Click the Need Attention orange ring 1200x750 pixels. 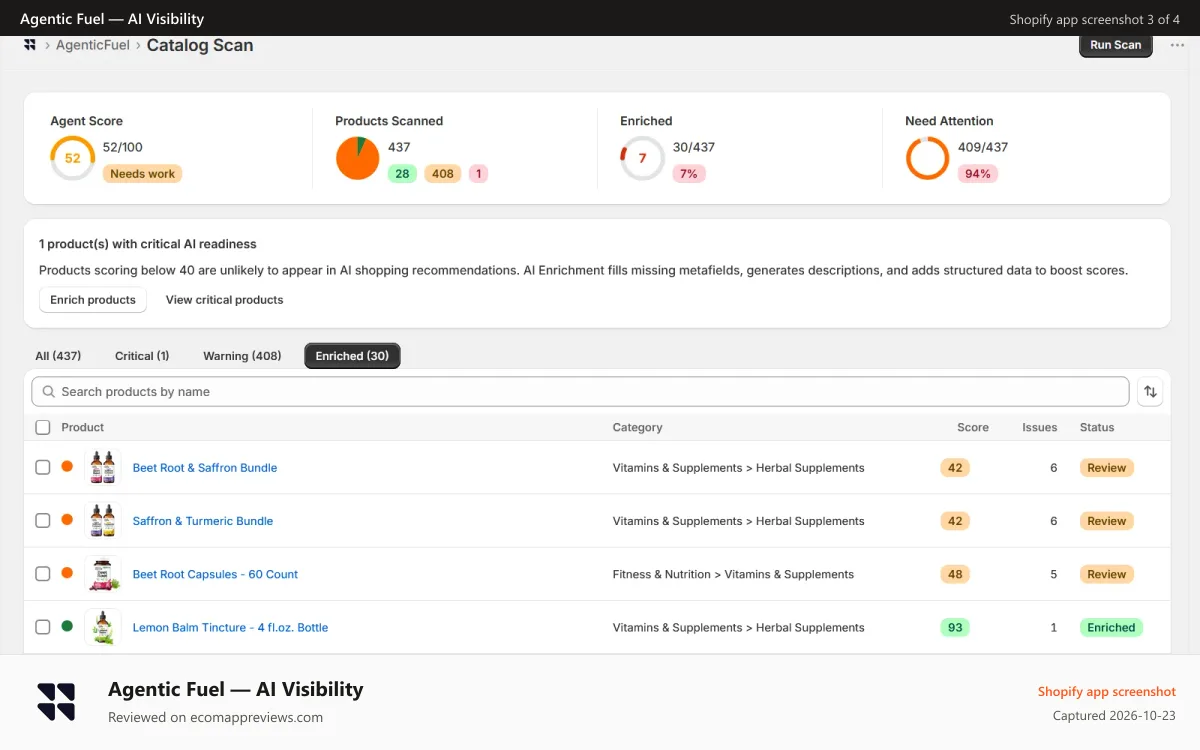pos(927,158)
